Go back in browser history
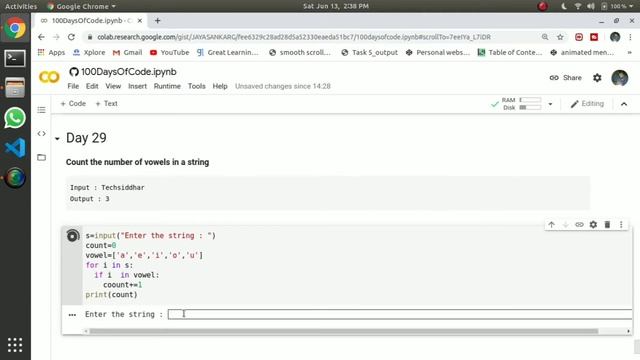 tap(41, 37)
